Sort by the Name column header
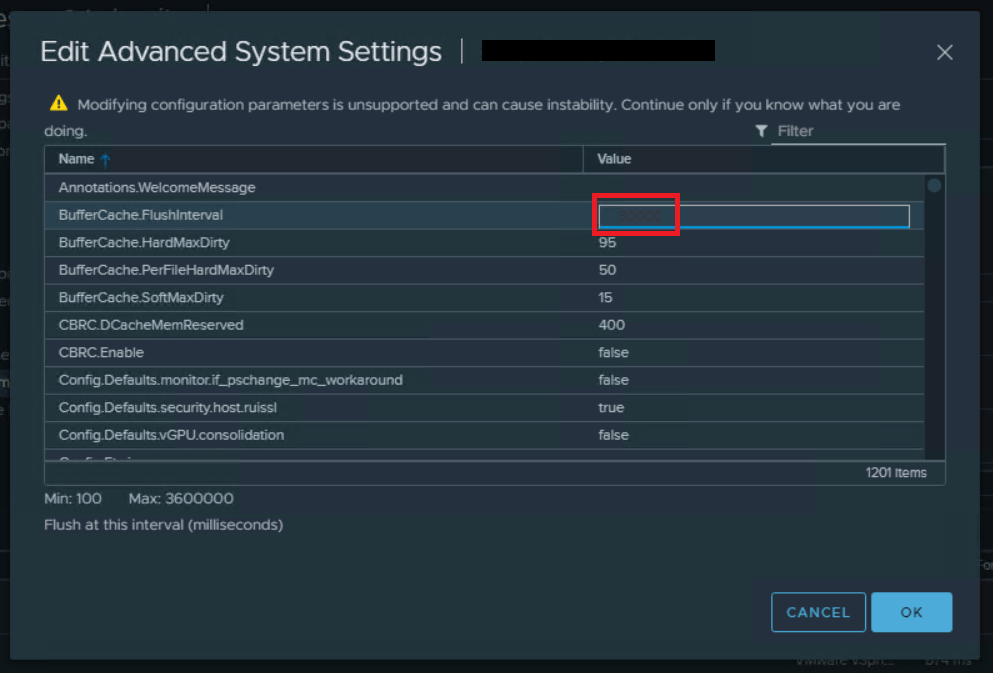 click(x=76, y=159)
